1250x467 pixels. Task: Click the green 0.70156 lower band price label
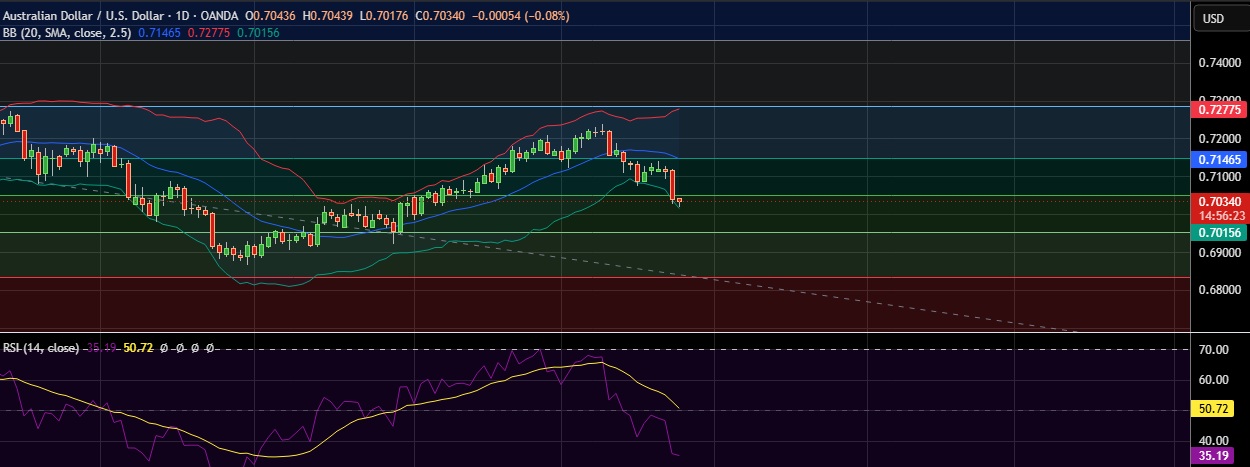click(x=1219, y=232)
